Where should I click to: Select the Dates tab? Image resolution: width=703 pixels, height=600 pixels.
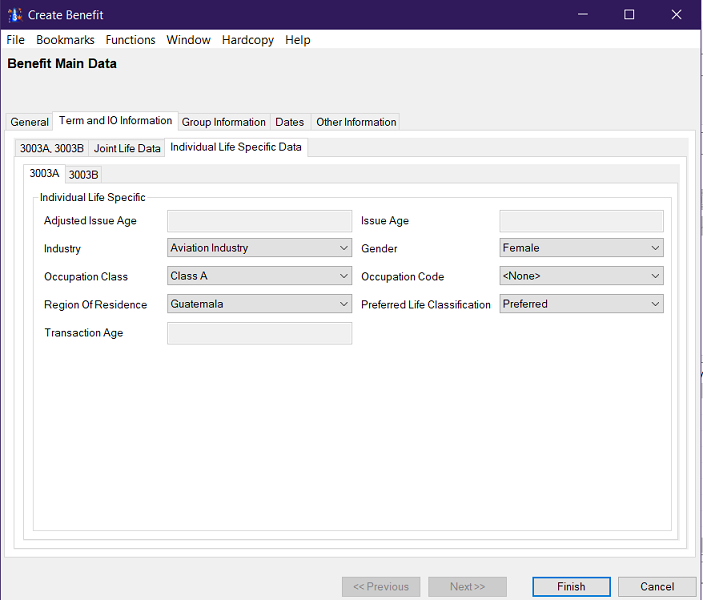289,122
